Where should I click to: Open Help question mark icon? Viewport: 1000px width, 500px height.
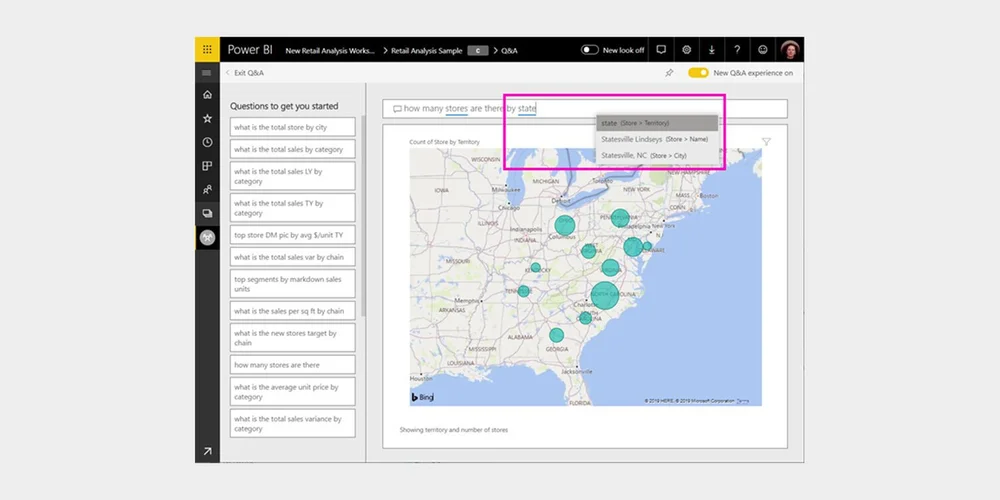[x=737, y=50]
